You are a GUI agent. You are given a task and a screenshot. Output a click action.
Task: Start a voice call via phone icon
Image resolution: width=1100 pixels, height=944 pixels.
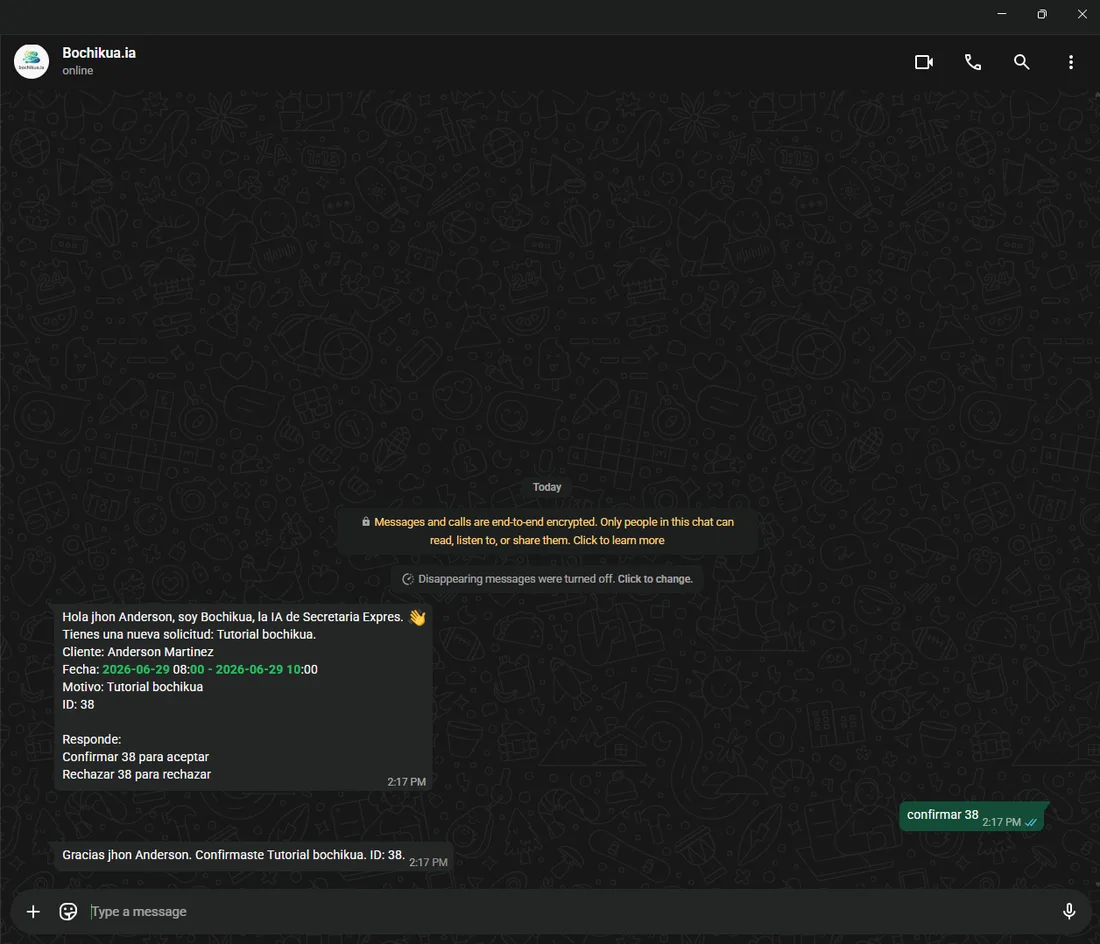pos(972,62)
